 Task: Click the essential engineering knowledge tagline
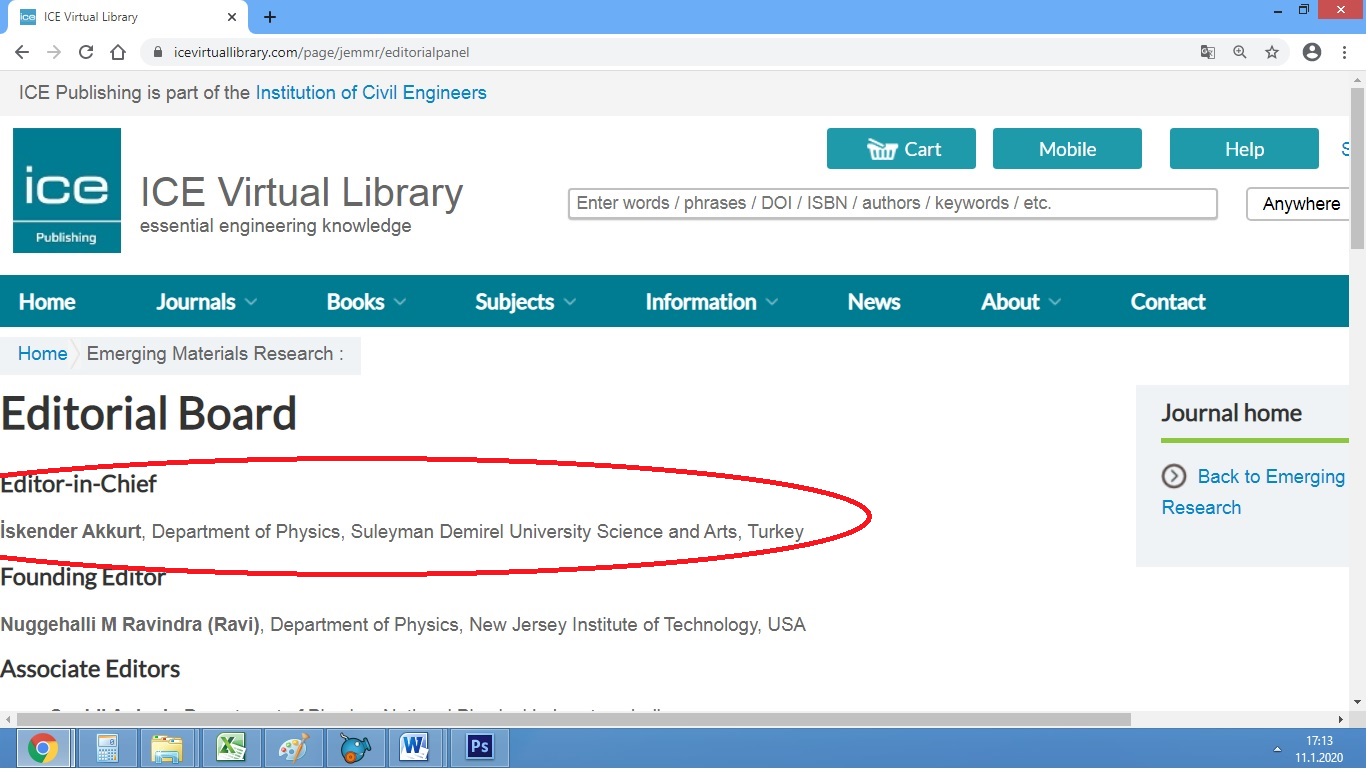[276, 226]
